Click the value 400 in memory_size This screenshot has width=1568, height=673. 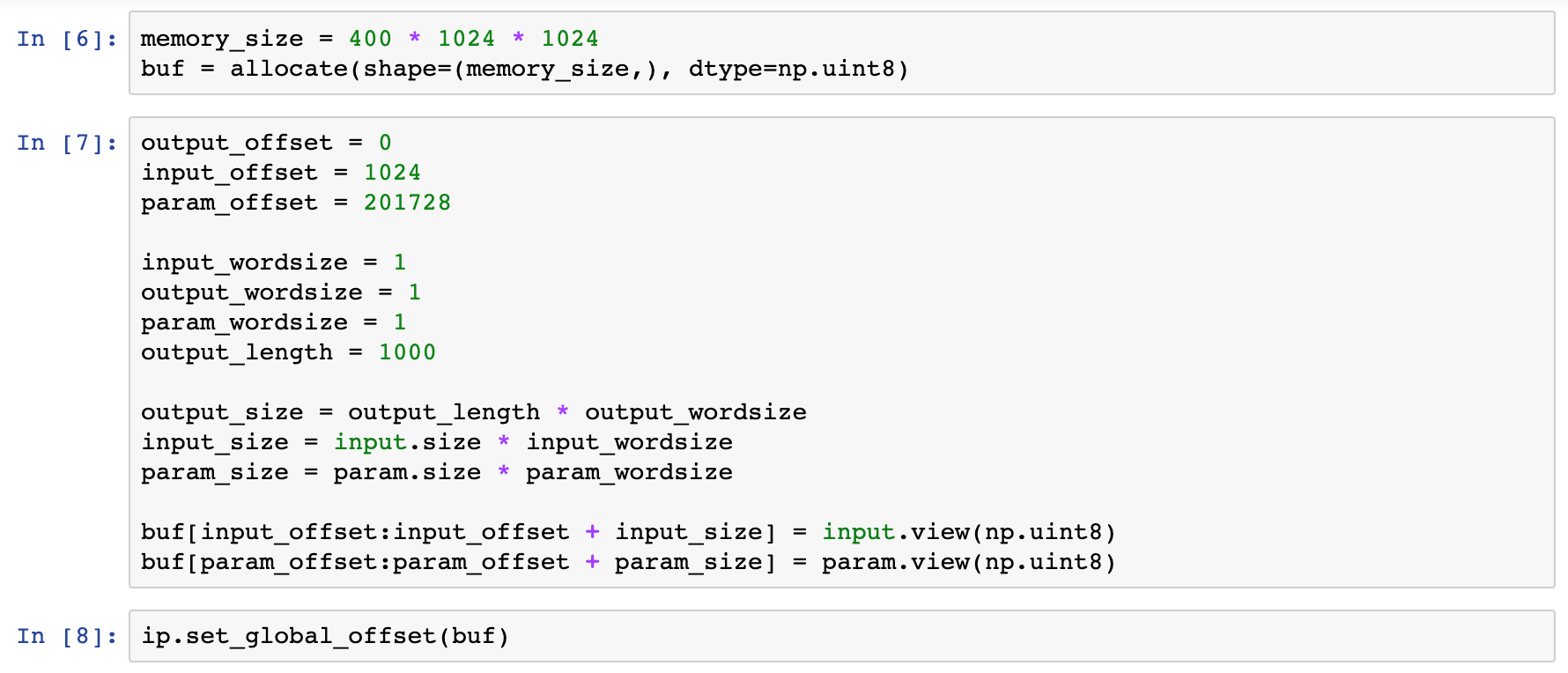click(370, 39)
